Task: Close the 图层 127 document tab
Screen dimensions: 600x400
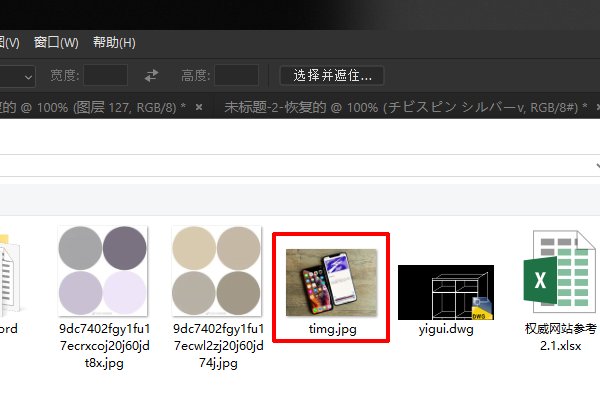Action: point(199,107)
